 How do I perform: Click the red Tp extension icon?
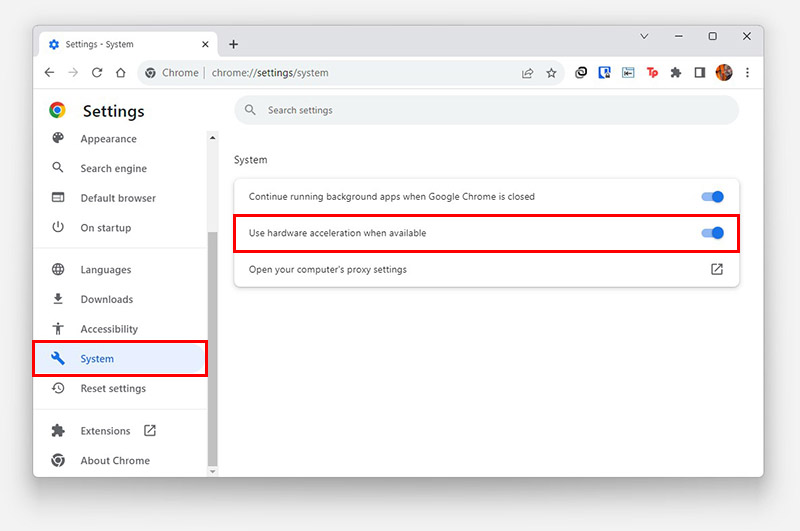tap(652, 72)
